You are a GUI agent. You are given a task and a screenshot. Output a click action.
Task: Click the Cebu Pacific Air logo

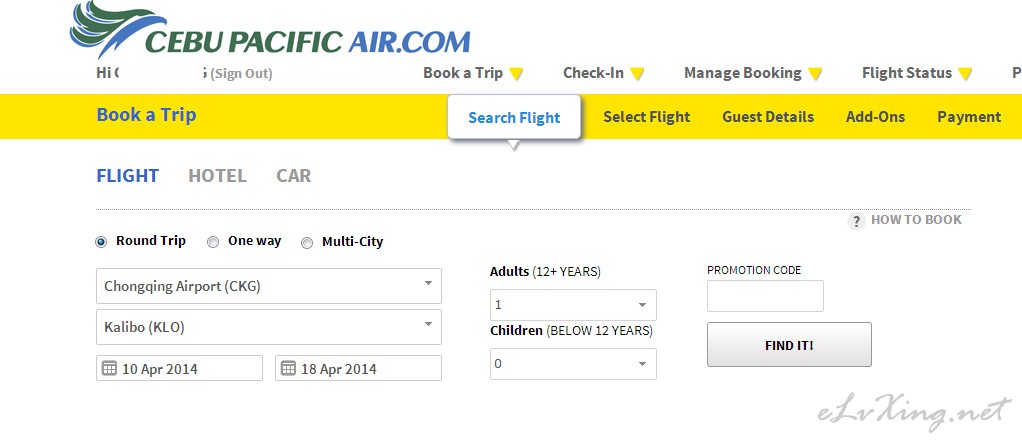coord(270,31)
